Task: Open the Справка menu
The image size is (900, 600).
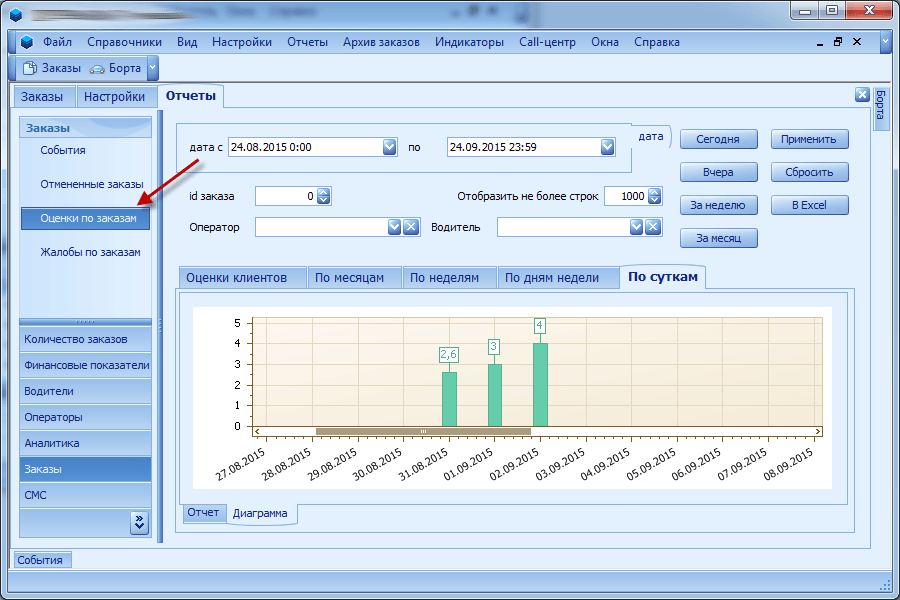Action: click(x=657, y=42)
